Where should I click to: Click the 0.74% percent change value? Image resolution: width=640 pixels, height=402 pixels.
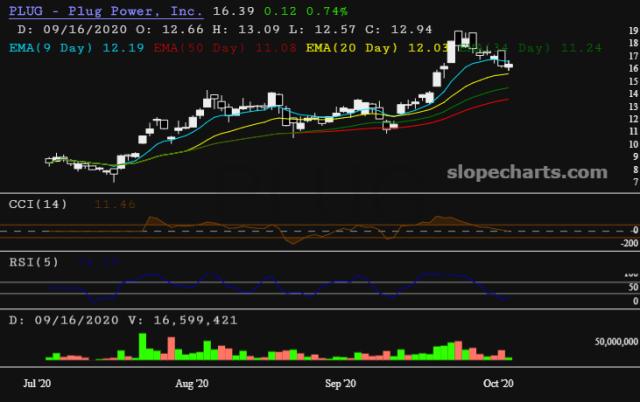point(326,11)
